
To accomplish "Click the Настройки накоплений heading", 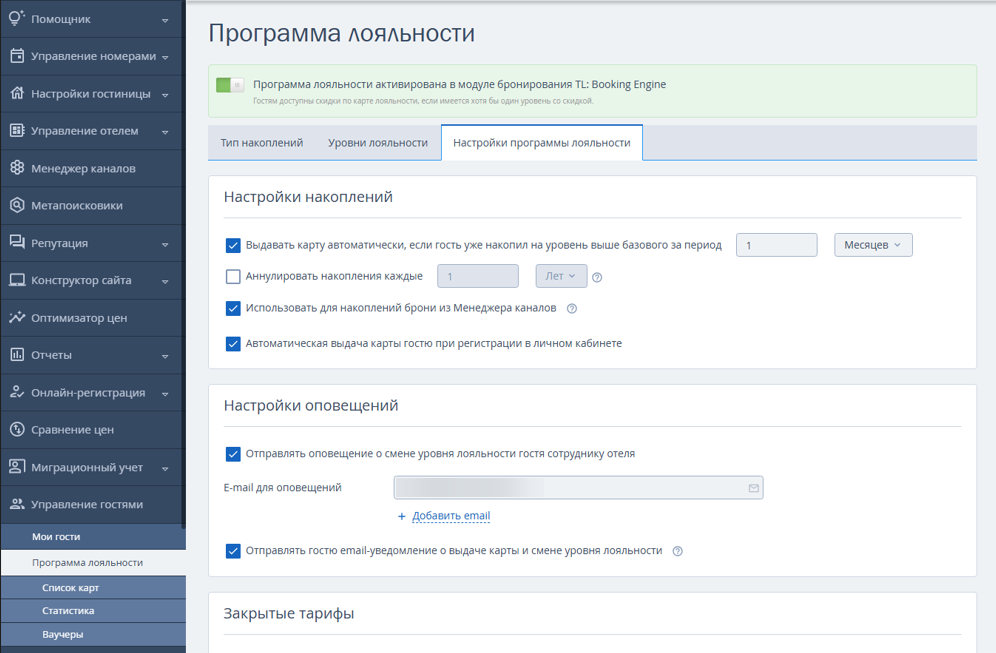I will (308, 197).
